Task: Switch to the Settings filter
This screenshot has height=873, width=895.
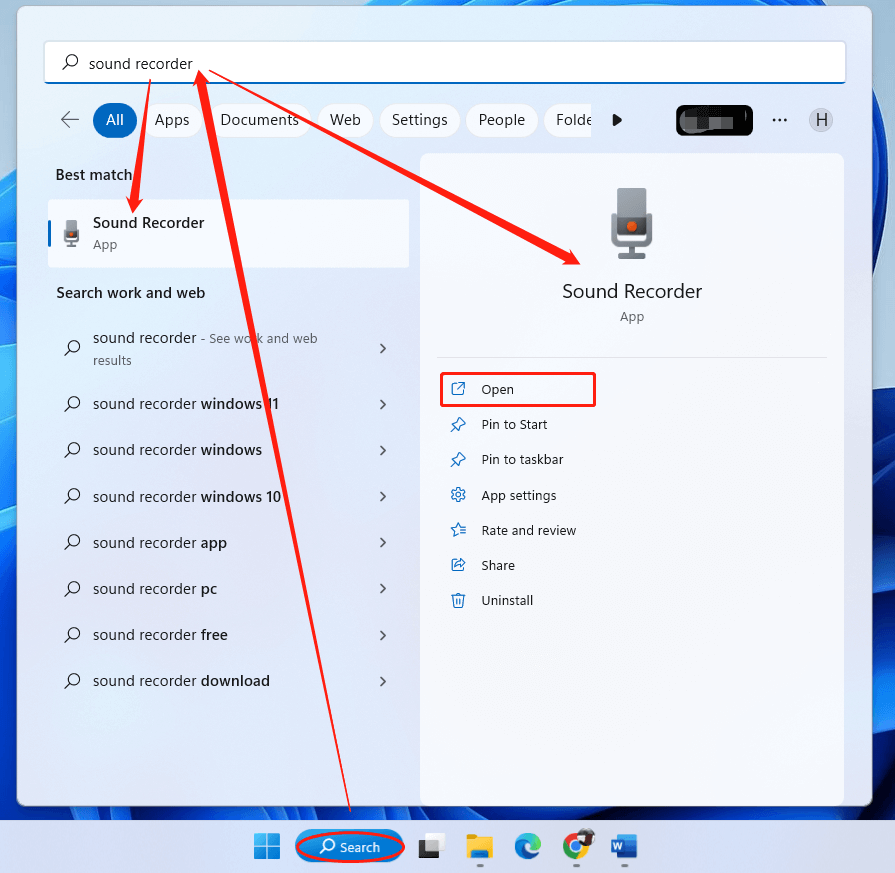Action: tap(419, 119)
